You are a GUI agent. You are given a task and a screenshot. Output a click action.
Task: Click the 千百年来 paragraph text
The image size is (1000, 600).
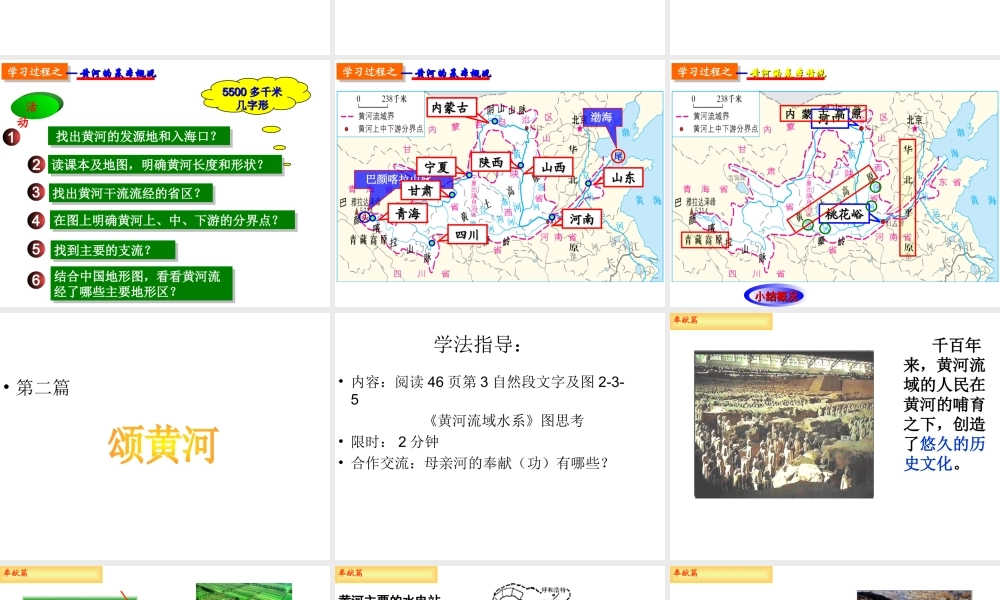click(x=945, y=404)
